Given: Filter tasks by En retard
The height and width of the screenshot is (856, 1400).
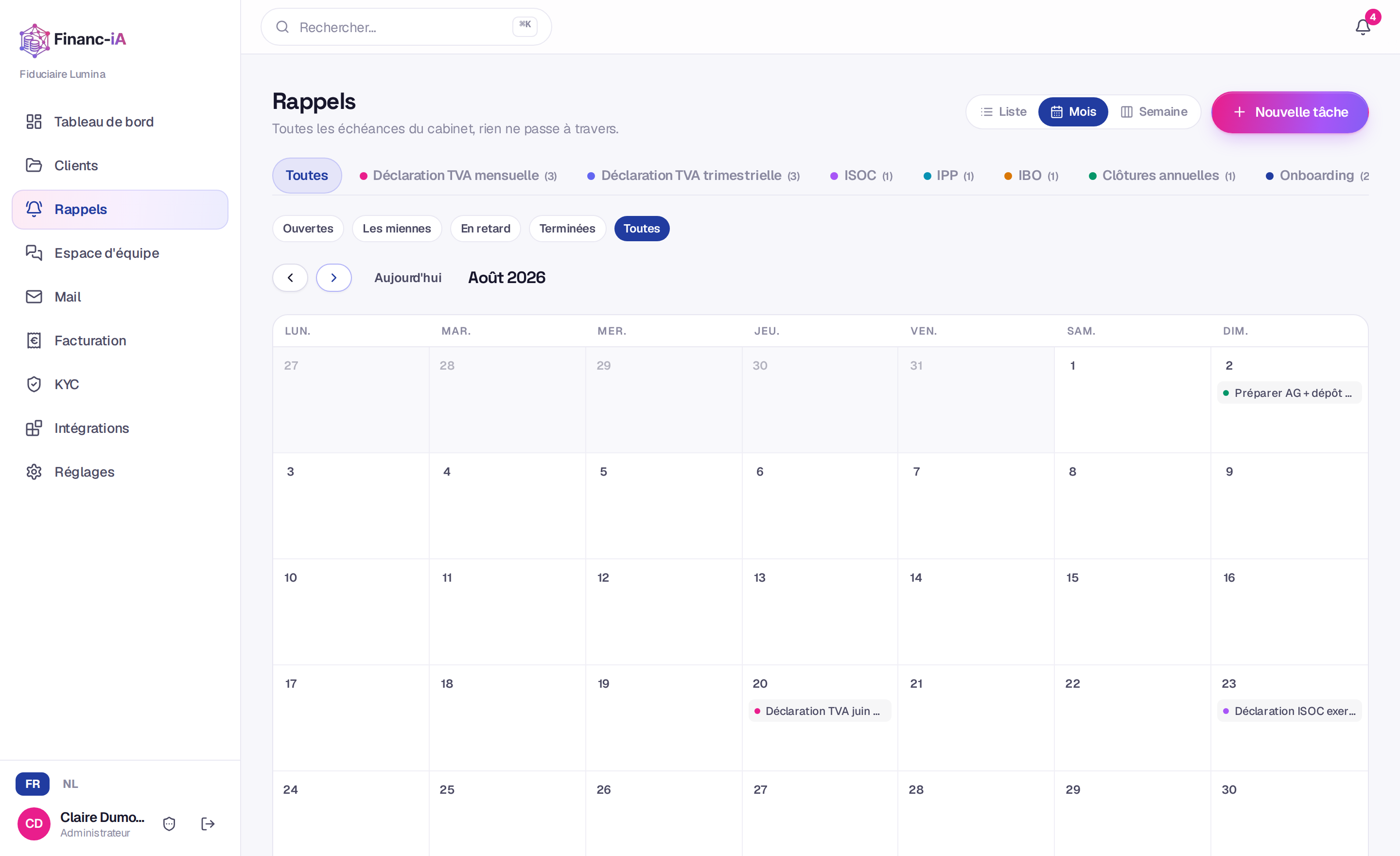Looking at the screenshot, I should (485, 229).
